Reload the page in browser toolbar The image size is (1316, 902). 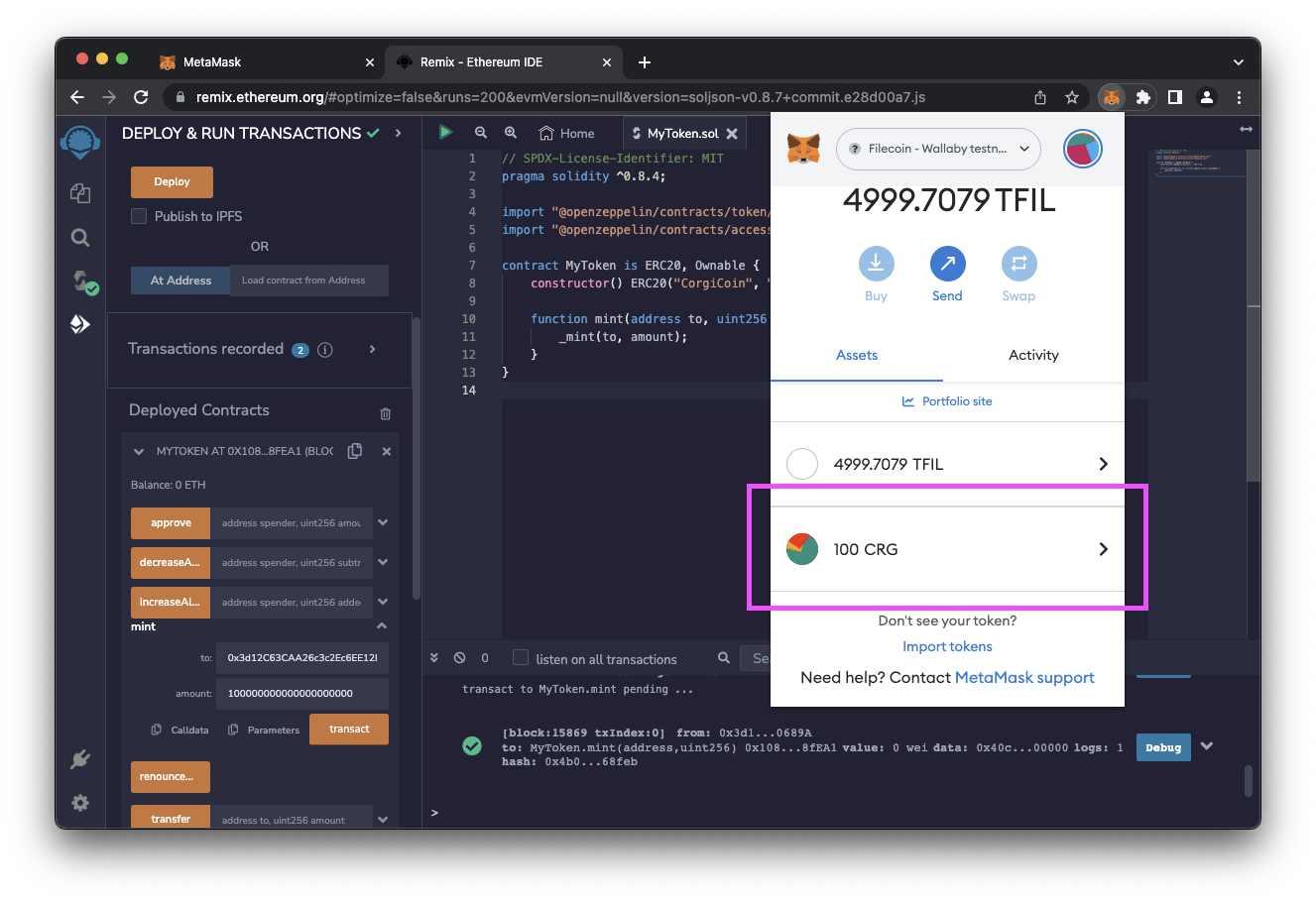[x=141, y=97]
